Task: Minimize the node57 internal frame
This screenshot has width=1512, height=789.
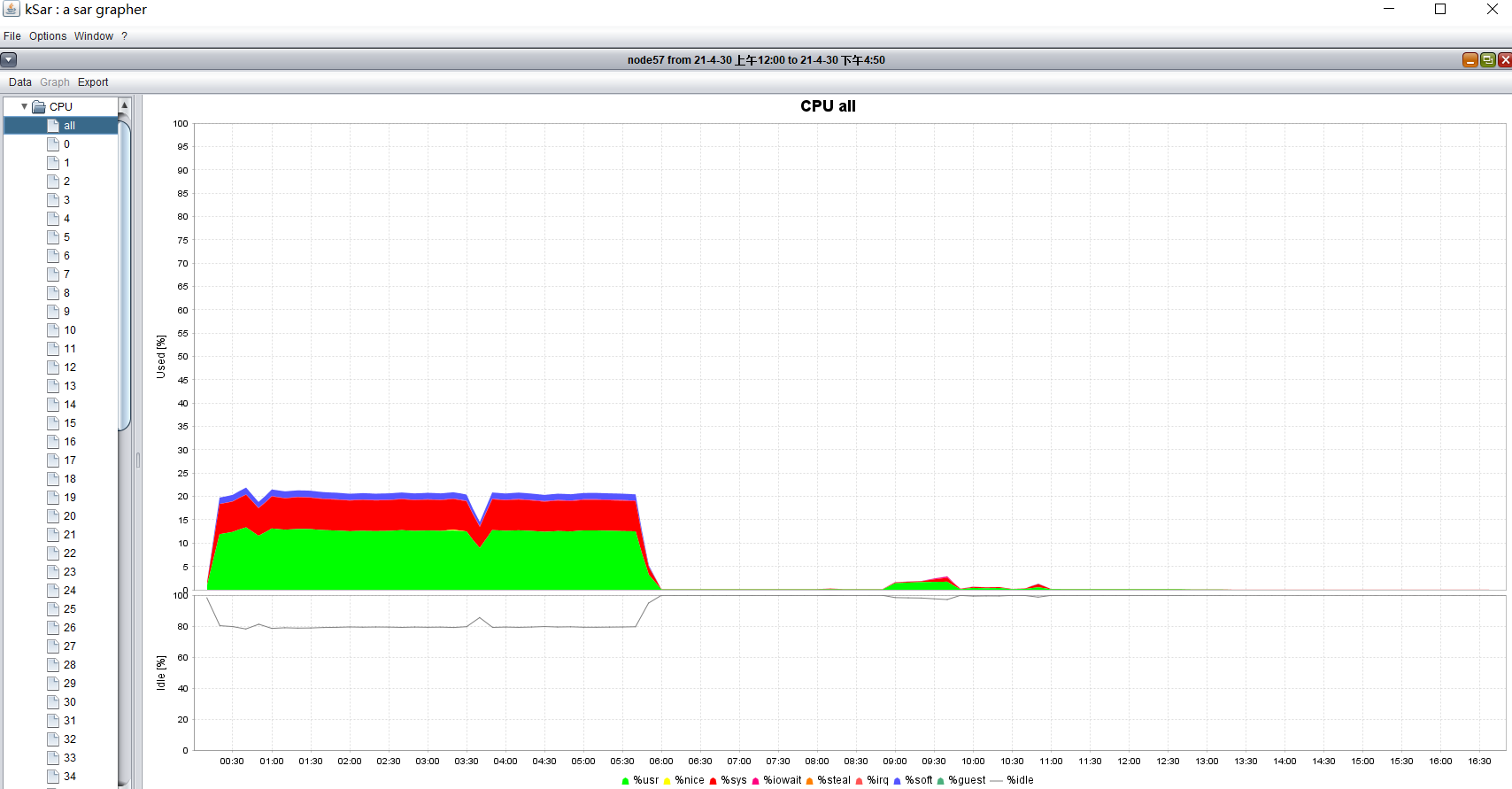Action: point(1470,60)
